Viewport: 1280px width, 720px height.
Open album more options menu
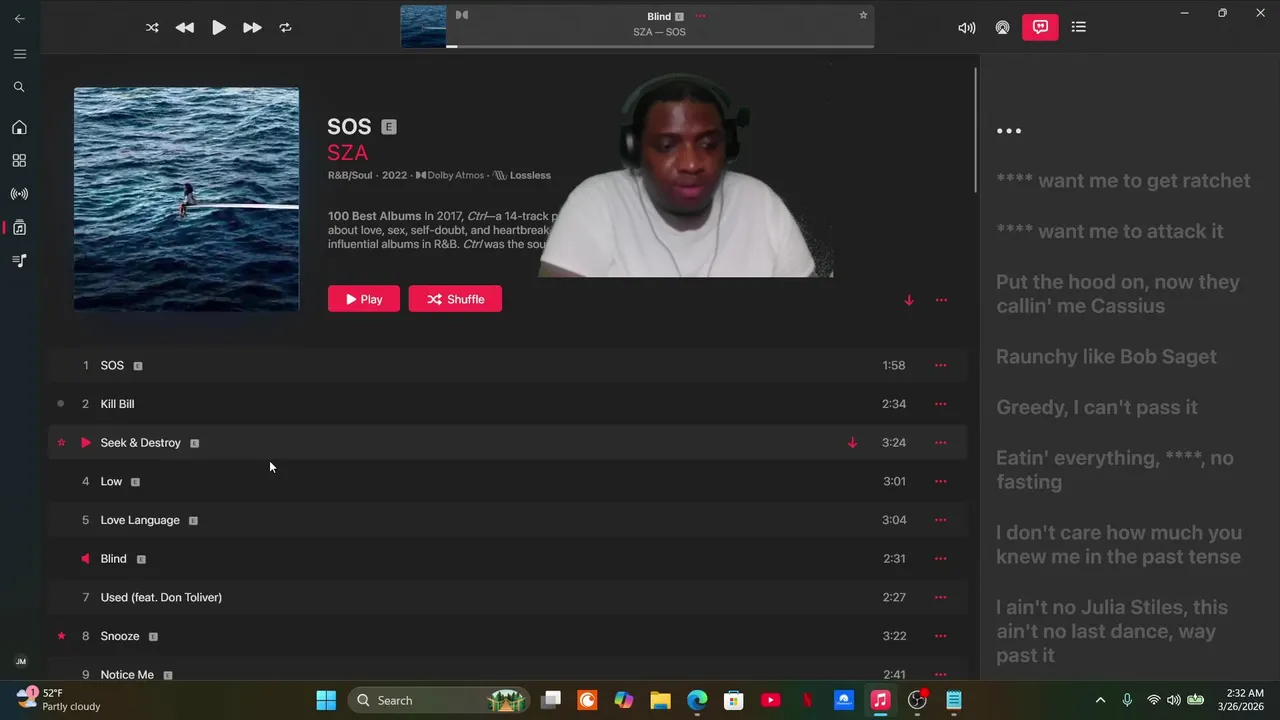(941, 300)
